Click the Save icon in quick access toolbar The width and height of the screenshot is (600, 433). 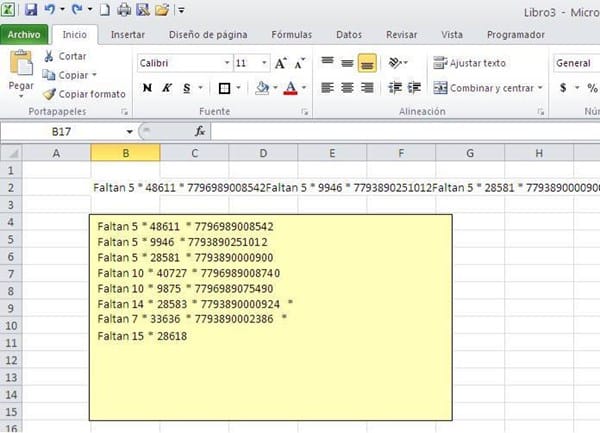(31, 9)
